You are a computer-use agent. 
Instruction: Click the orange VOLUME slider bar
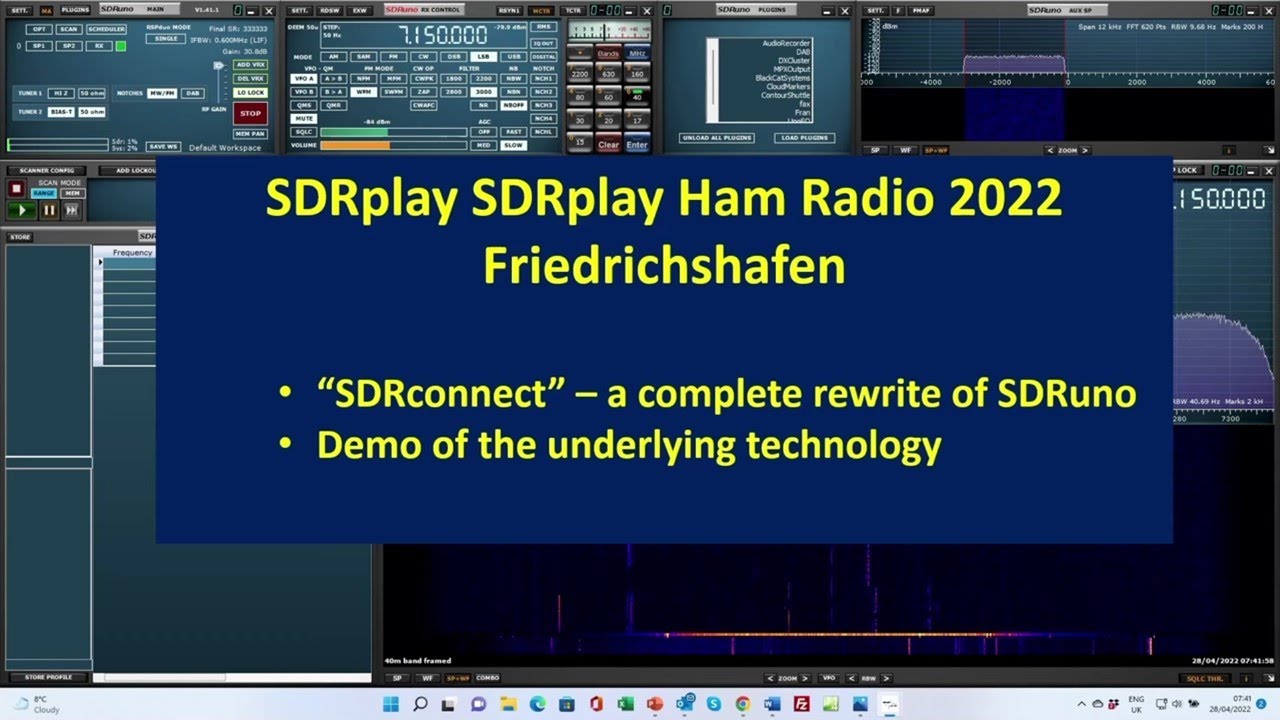(x=393, y=145)
